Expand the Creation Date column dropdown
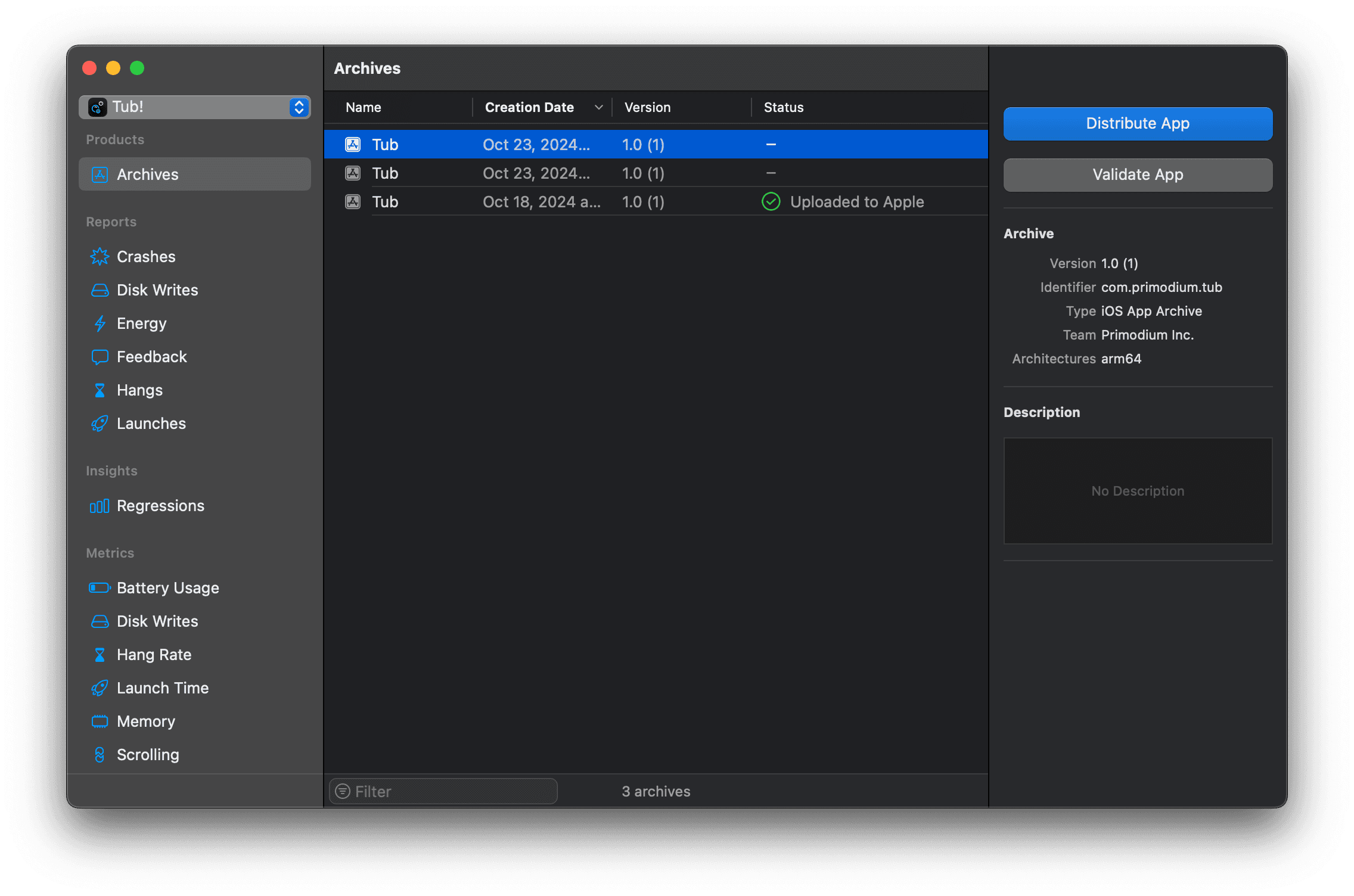The width and height of the screenshot is (1354, 896). tap(598, 107)
